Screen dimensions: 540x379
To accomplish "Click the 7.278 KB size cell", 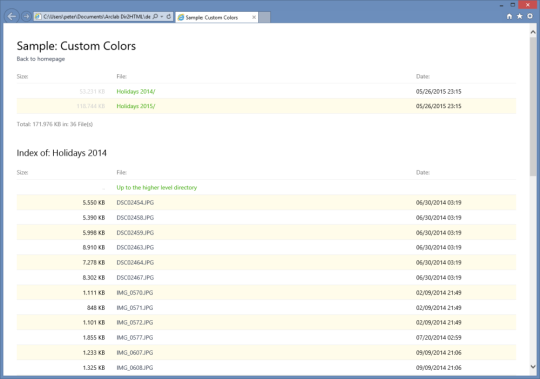I will coord(94,263).
